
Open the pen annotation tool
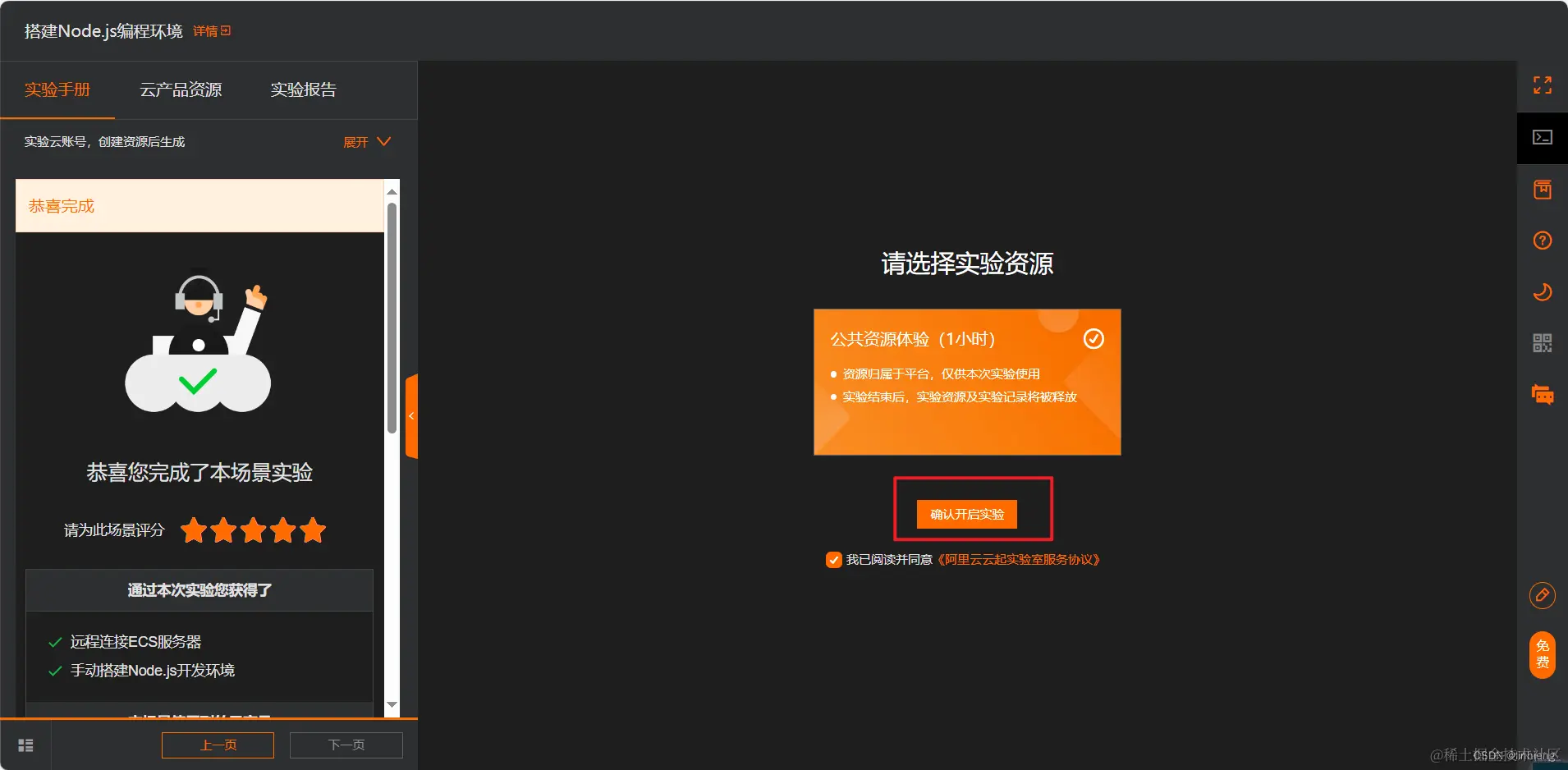click(x=1543, y=595)
